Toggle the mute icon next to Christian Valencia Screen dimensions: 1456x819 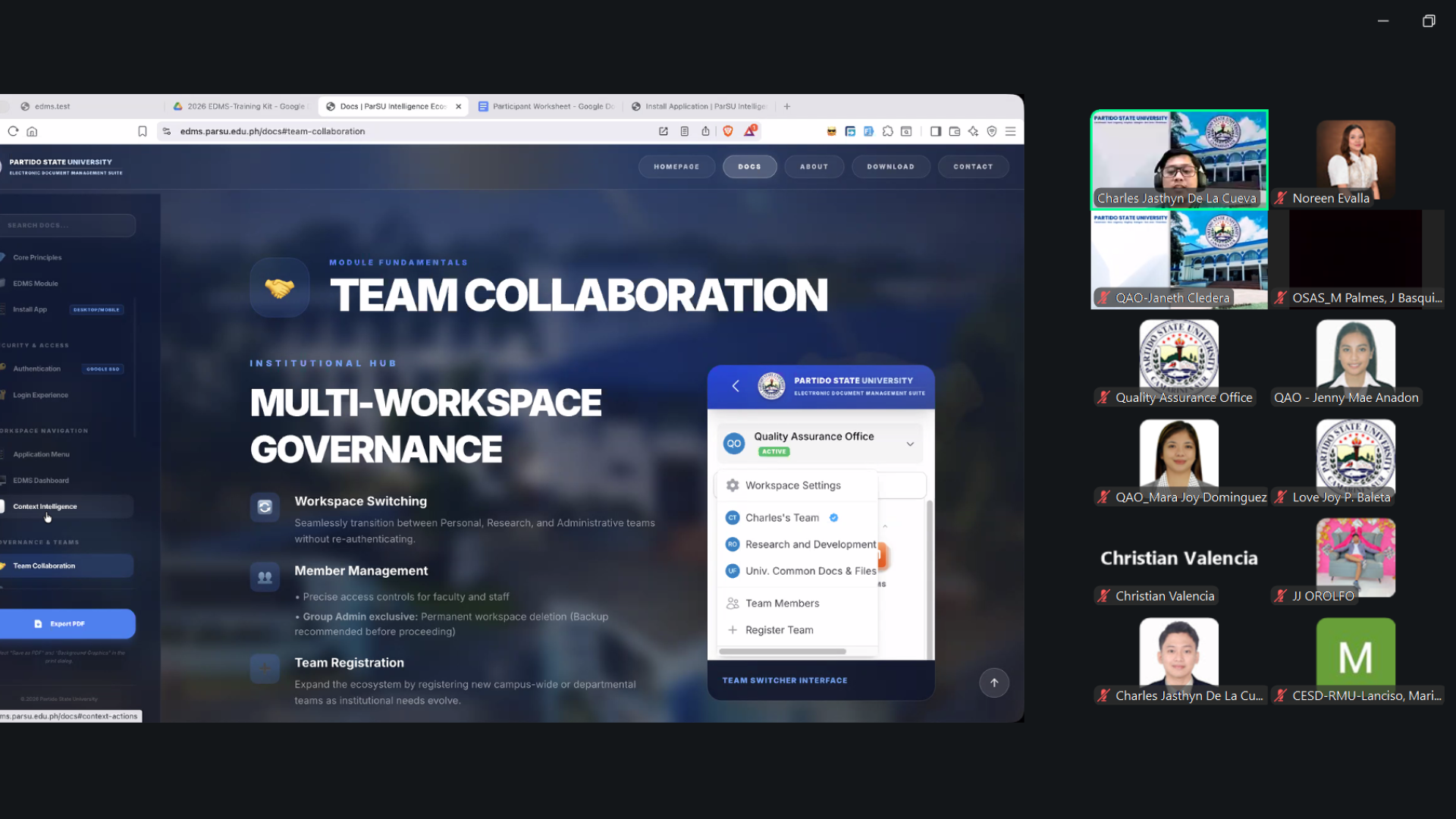[1103, 596]
